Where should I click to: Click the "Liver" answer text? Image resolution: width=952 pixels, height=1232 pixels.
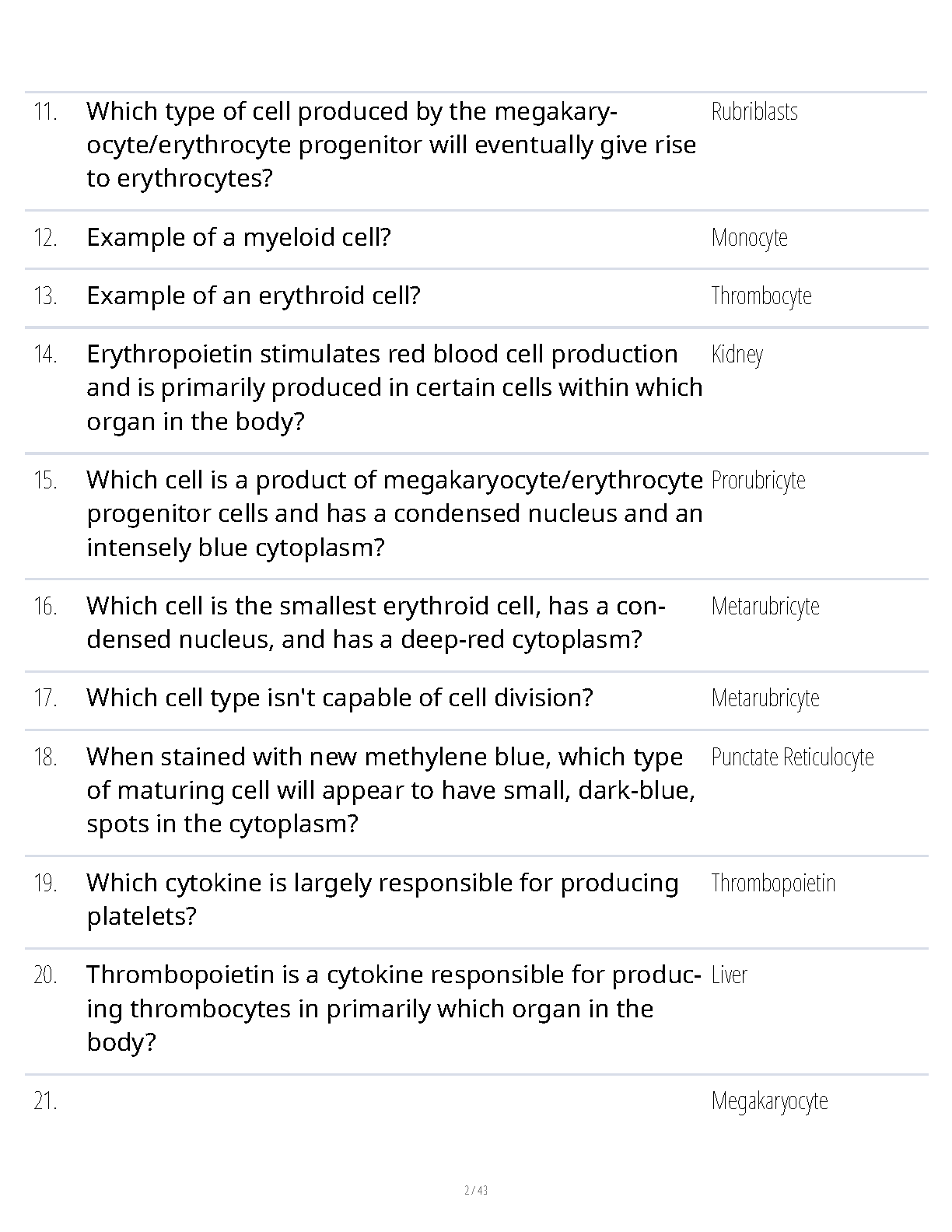point(729,975)
